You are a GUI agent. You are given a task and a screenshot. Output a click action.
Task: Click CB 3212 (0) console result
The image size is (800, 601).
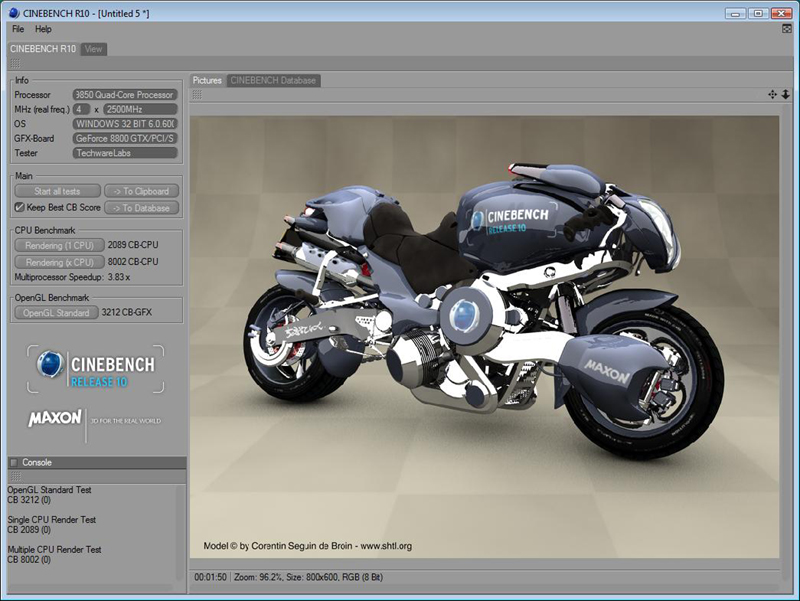29,500
